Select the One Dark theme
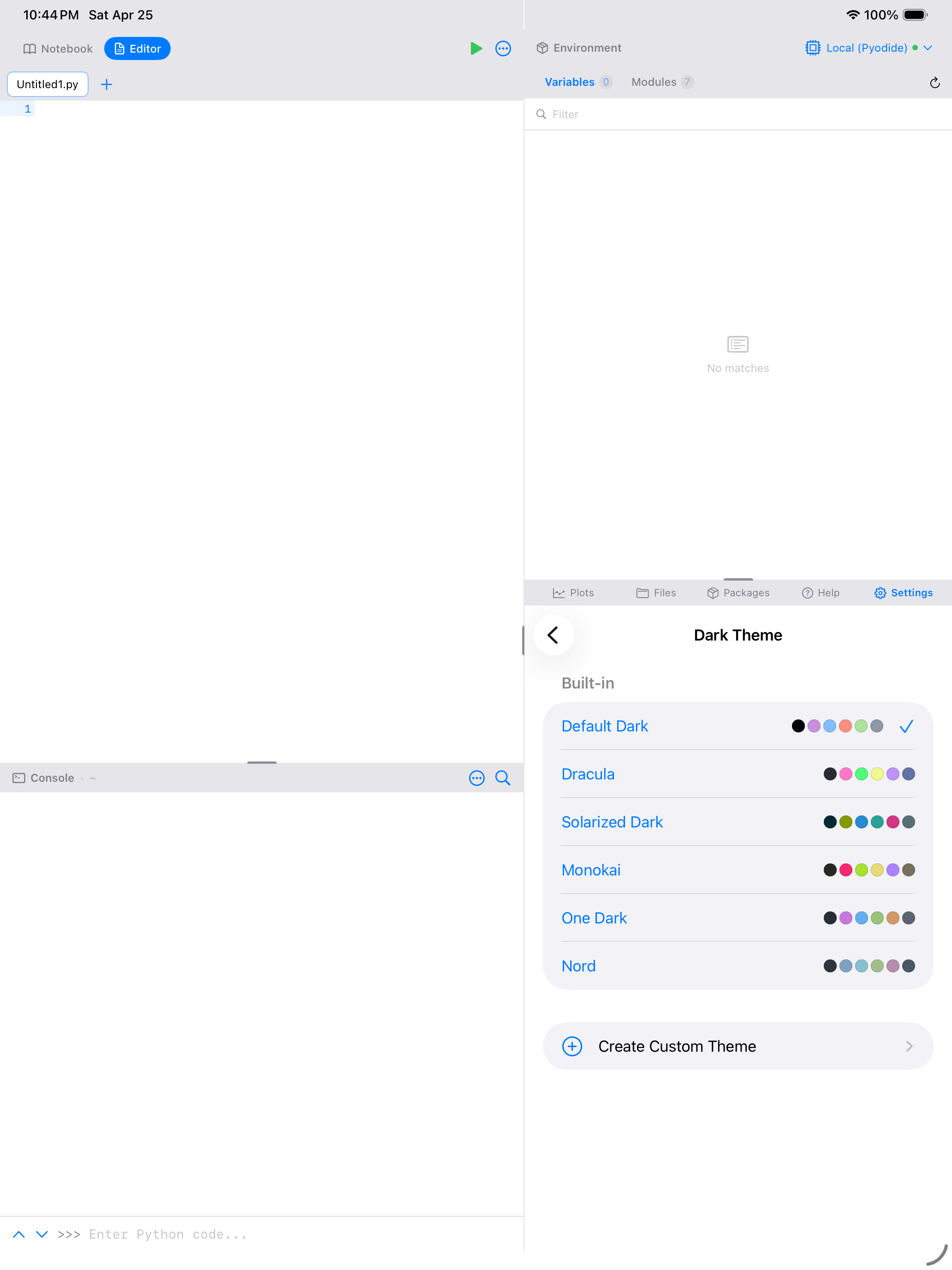This screenshot has width=952, height=1270. click(x=738, y=918)
